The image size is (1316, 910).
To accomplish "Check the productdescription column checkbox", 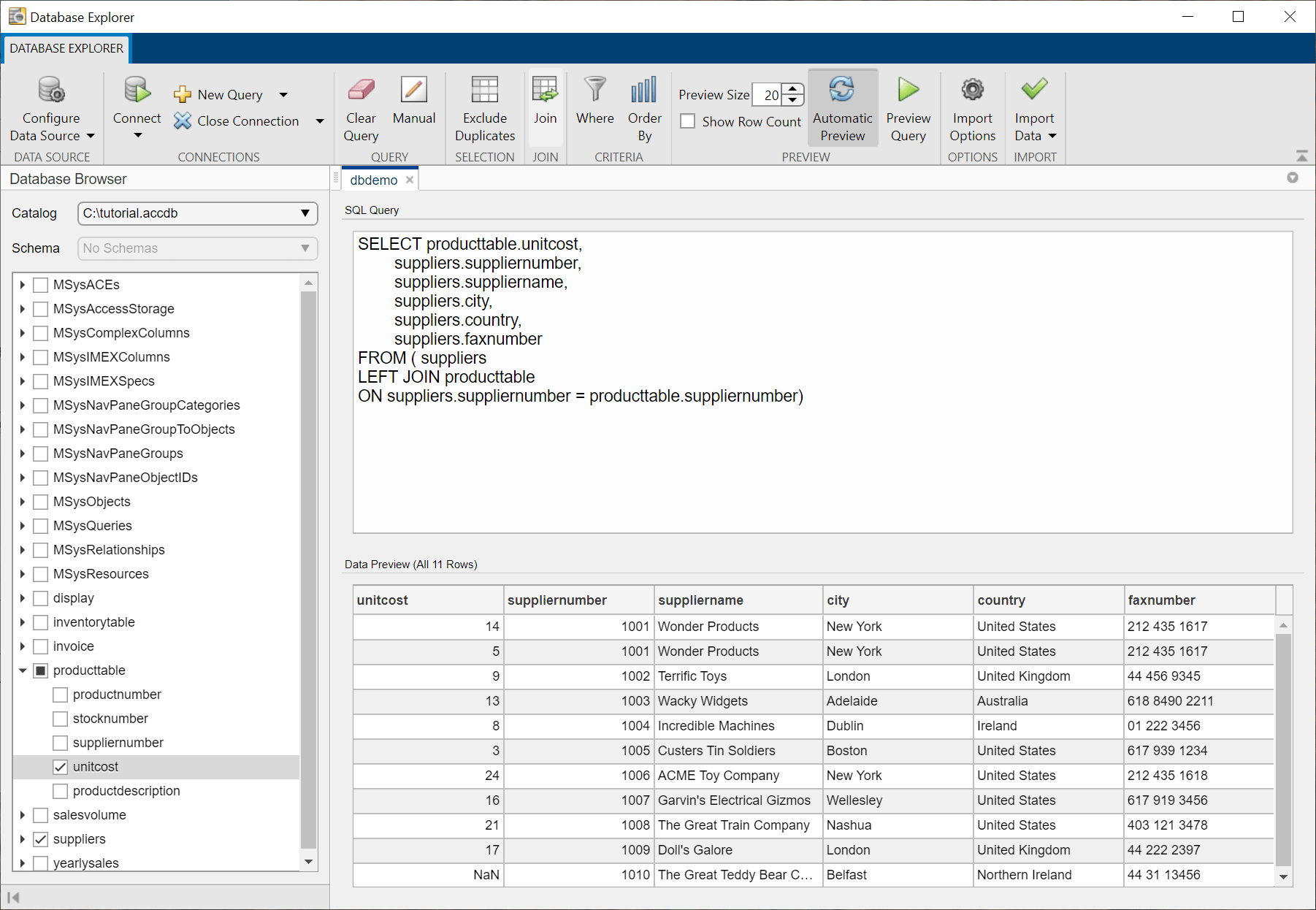I will tap(61, 791).
